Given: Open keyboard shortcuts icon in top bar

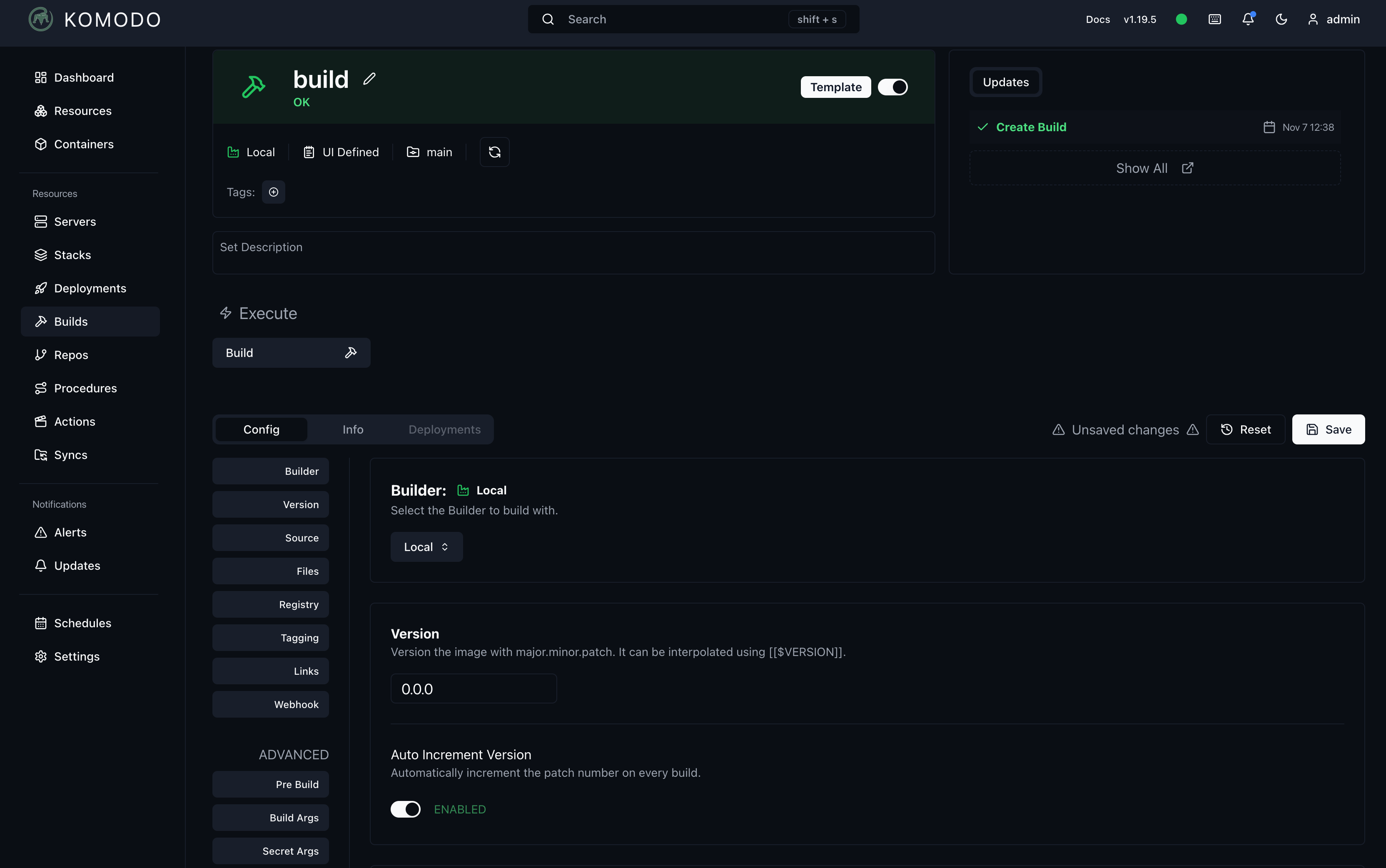Looking at the screenshot, I should coord(1214,20).
